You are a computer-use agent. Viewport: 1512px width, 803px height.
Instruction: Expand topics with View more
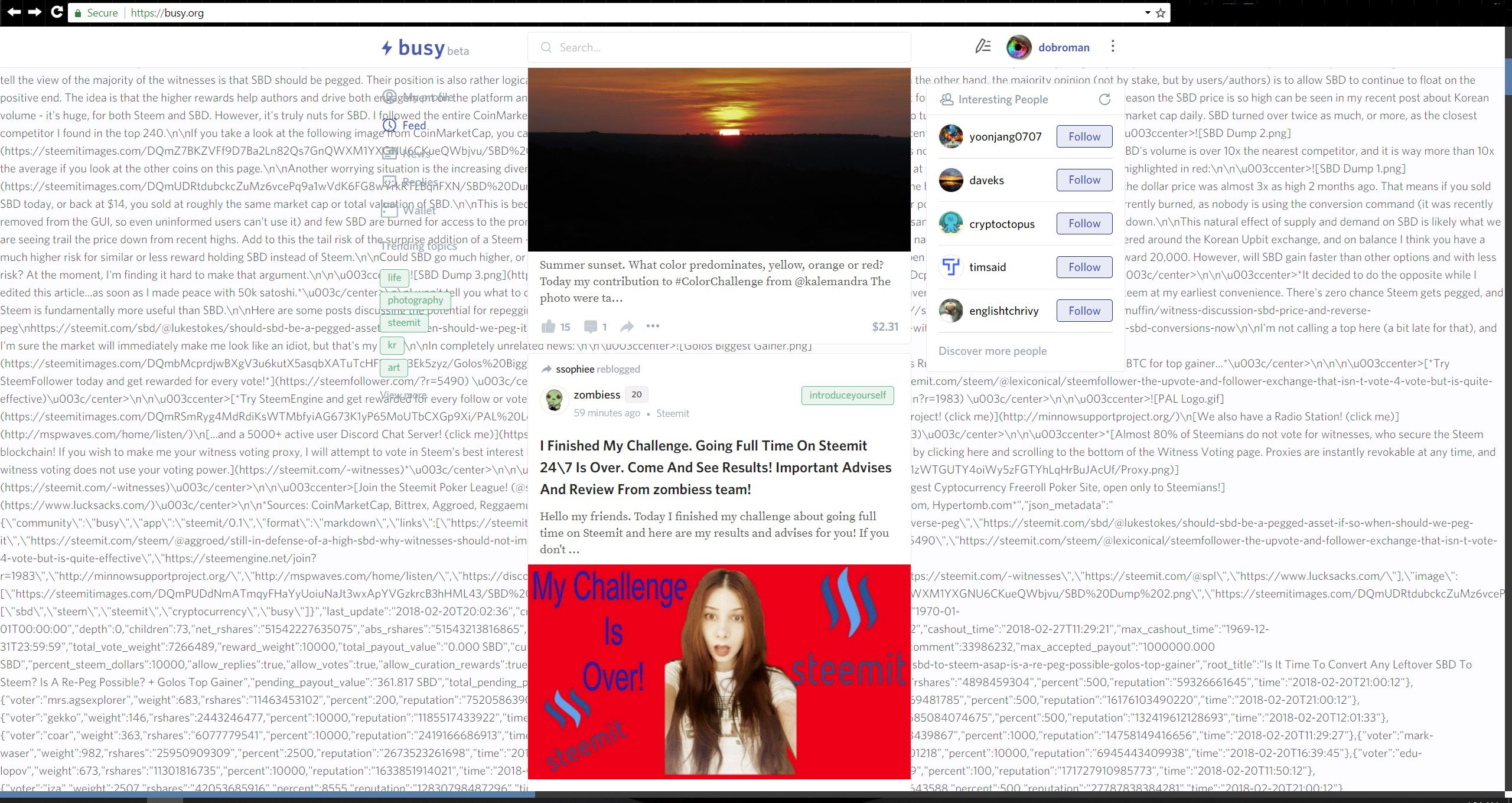[403, 395]
